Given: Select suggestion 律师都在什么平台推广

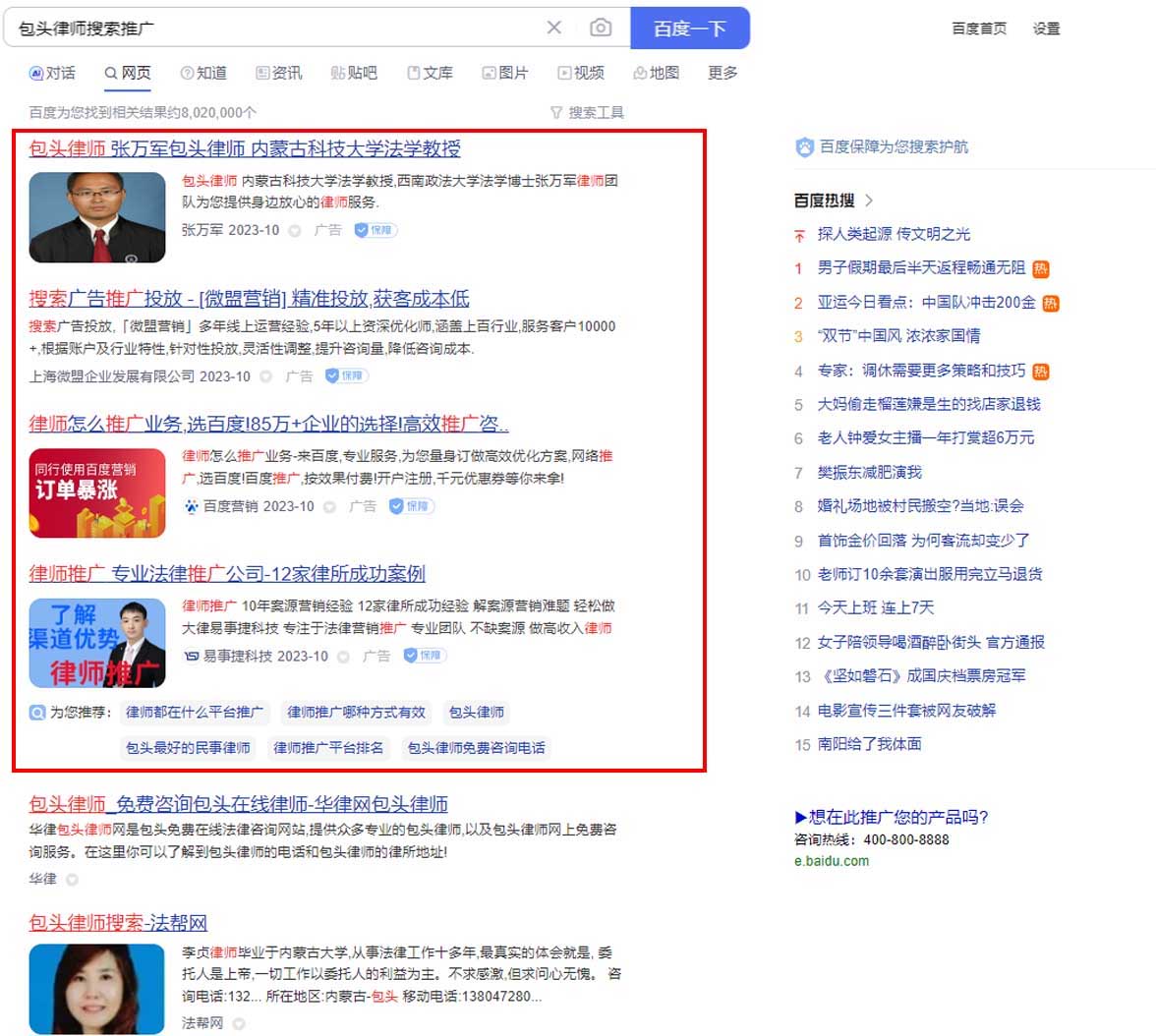Looking at the screenshot, I should coord(195,713).
